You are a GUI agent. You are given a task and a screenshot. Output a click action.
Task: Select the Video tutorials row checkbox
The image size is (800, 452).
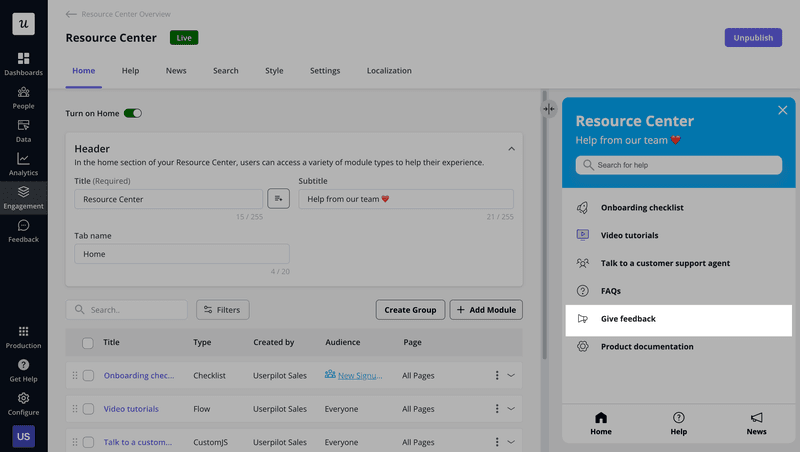[x=88, y=409]
